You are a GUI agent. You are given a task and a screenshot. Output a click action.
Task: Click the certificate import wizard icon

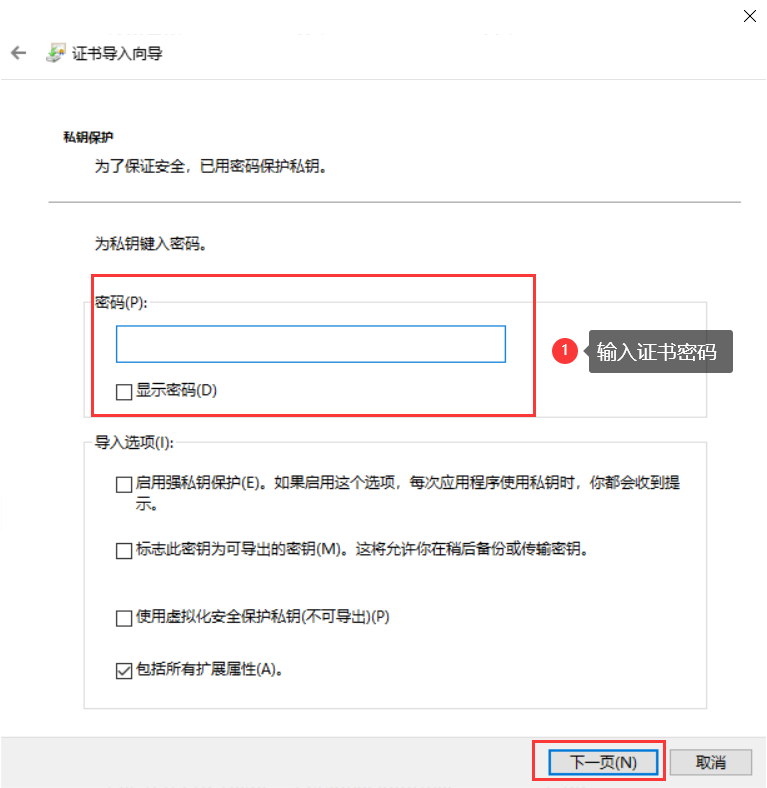55,53
